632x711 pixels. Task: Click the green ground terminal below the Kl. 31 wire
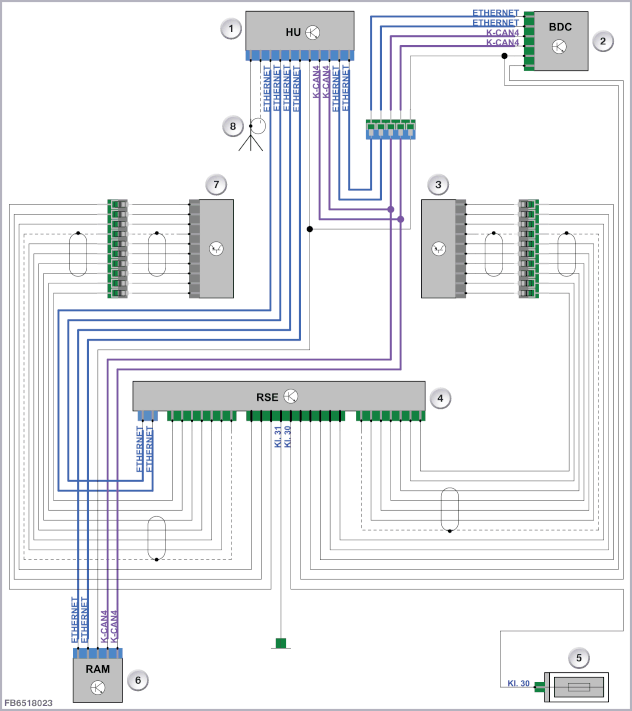[x=281, y=643]
